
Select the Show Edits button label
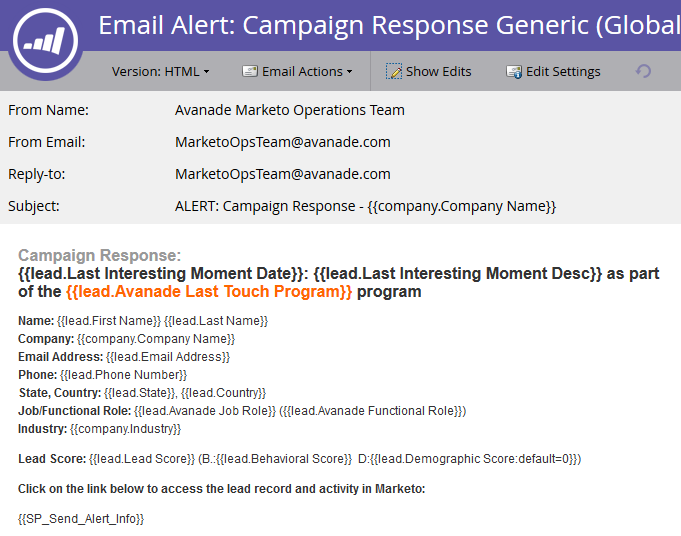439,71
